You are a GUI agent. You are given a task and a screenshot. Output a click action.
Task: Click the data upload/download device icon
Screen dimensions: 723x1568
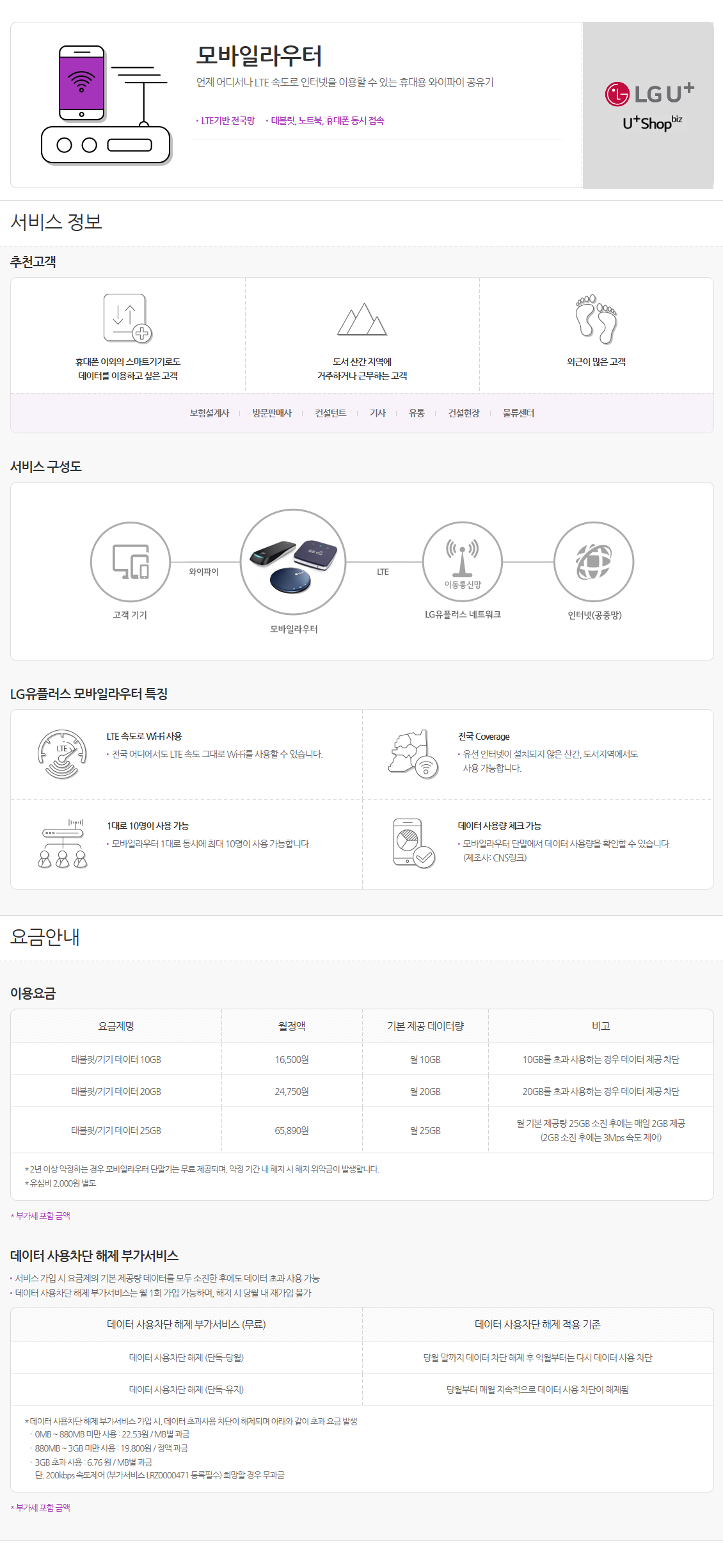coord(127,318)
